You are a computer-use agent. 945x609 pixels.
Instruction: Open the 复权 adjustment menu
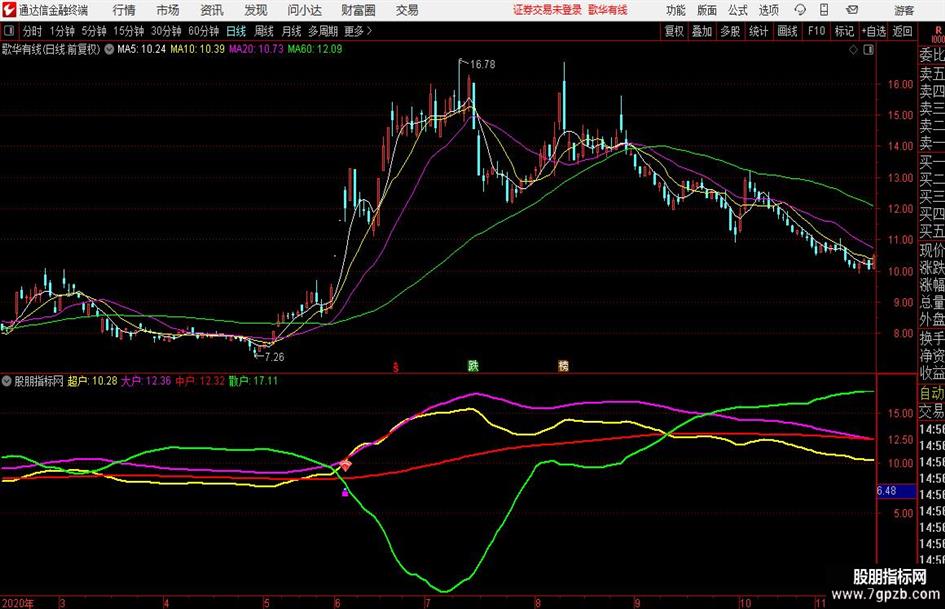tap(674, 31)
